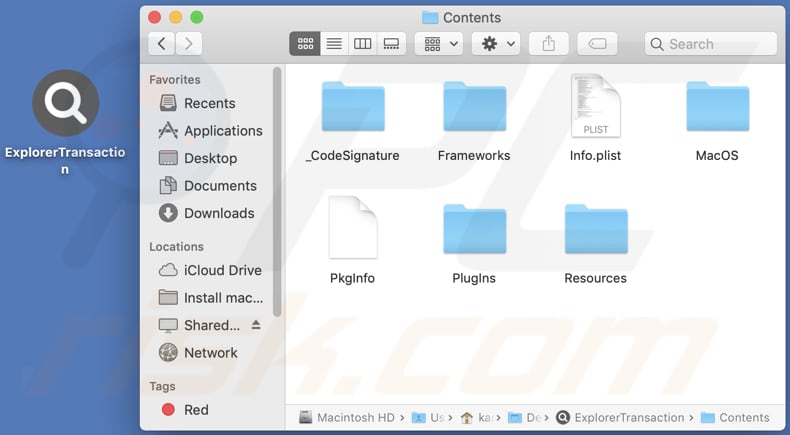The image size is (790, 435).
Task: Select Documents in the sidebar
Action: click(209, 185)
